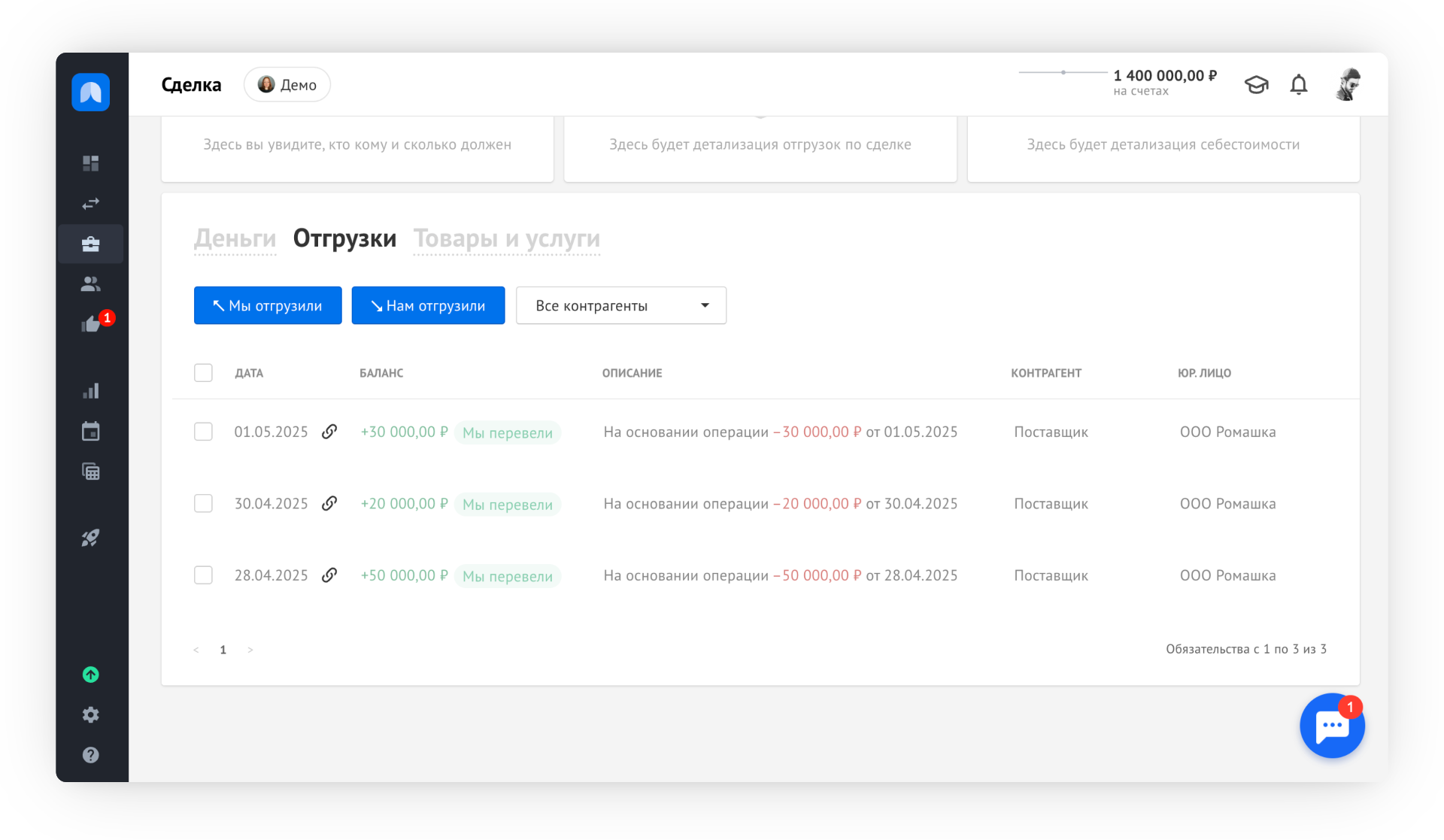Click link icon next to 01.05.2025

click(329, 432)
